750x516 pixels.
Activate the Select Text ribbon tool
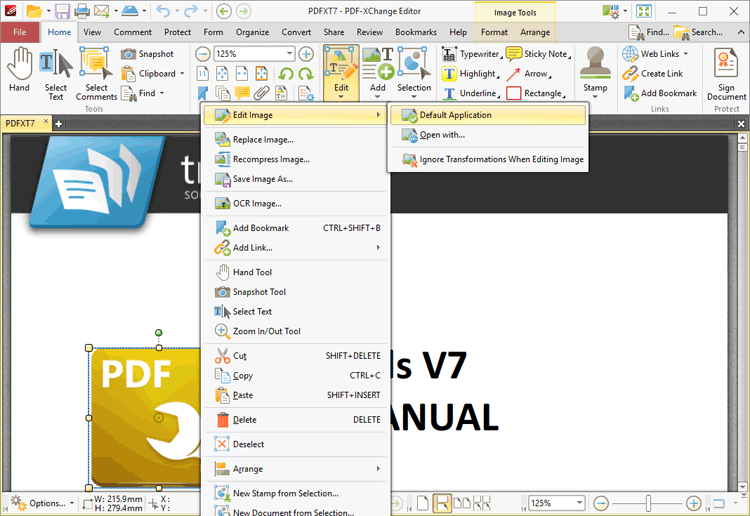(55, 74)
